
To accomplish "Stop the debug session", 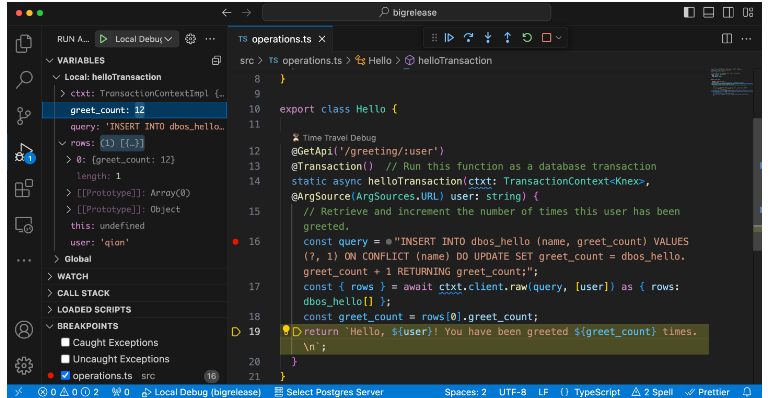I will coord(546,38).
